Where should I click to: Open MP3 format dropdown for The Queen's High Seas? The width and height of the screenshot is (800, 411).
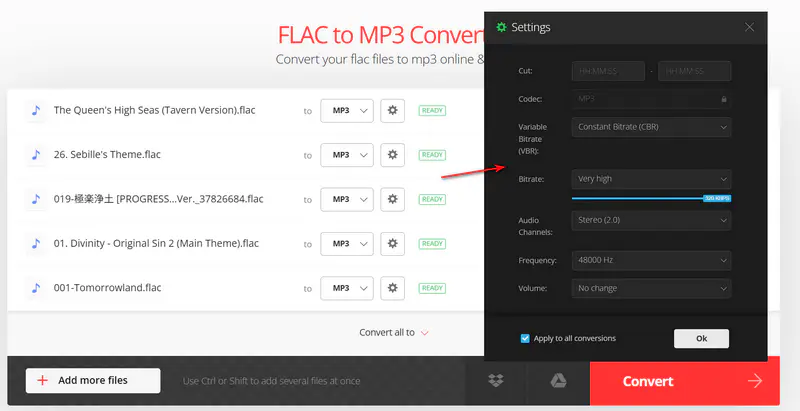tap(347, 111)
